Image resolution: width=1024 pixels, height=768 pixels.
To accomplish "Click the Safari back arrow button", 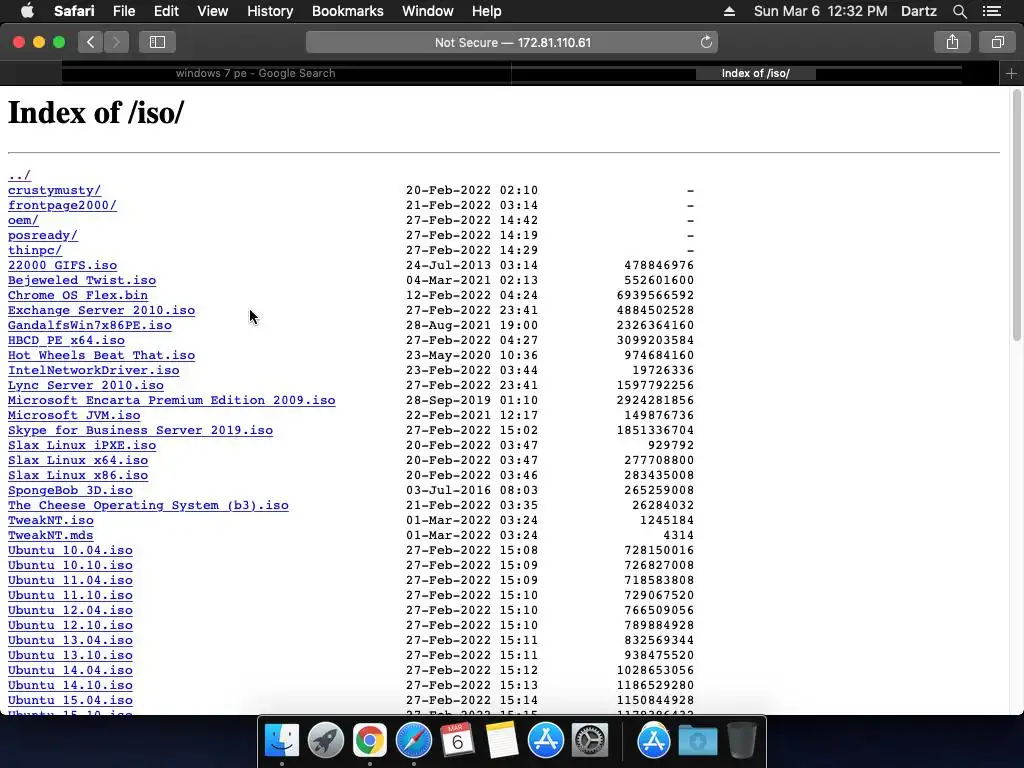I will 91,42.
